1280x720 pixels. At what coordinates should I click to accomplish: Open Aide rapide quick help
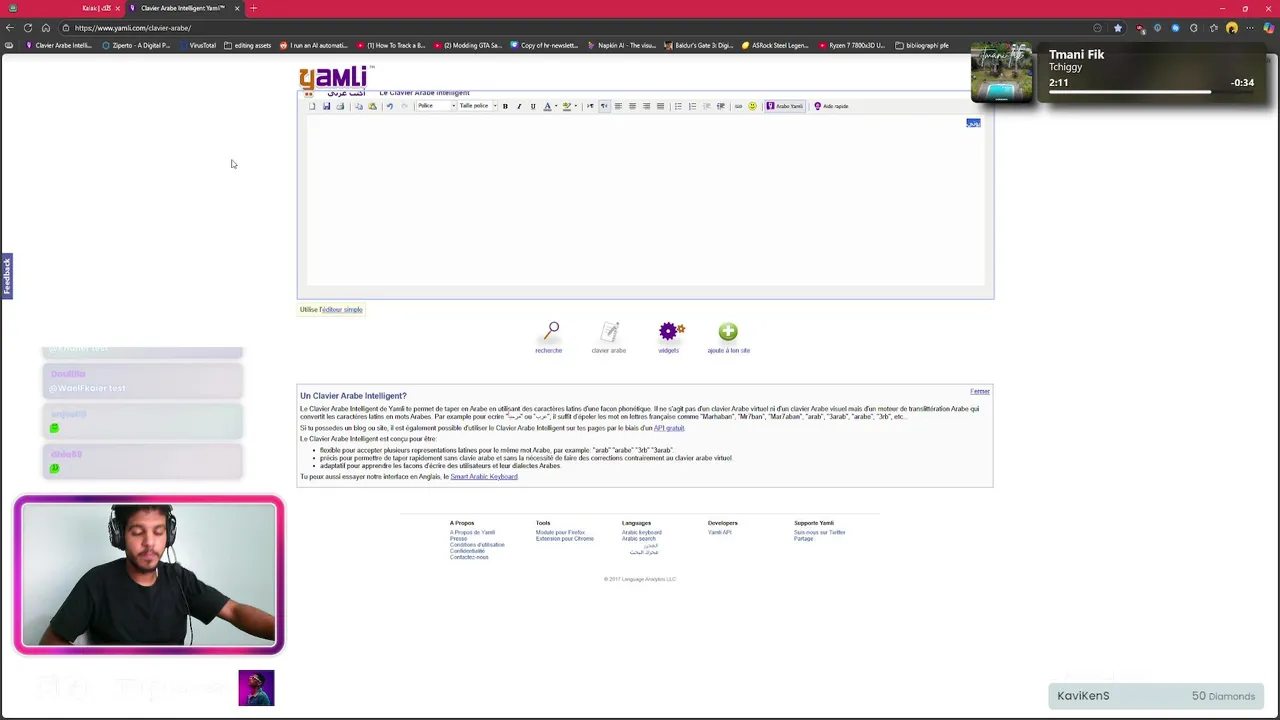point(831,106)
